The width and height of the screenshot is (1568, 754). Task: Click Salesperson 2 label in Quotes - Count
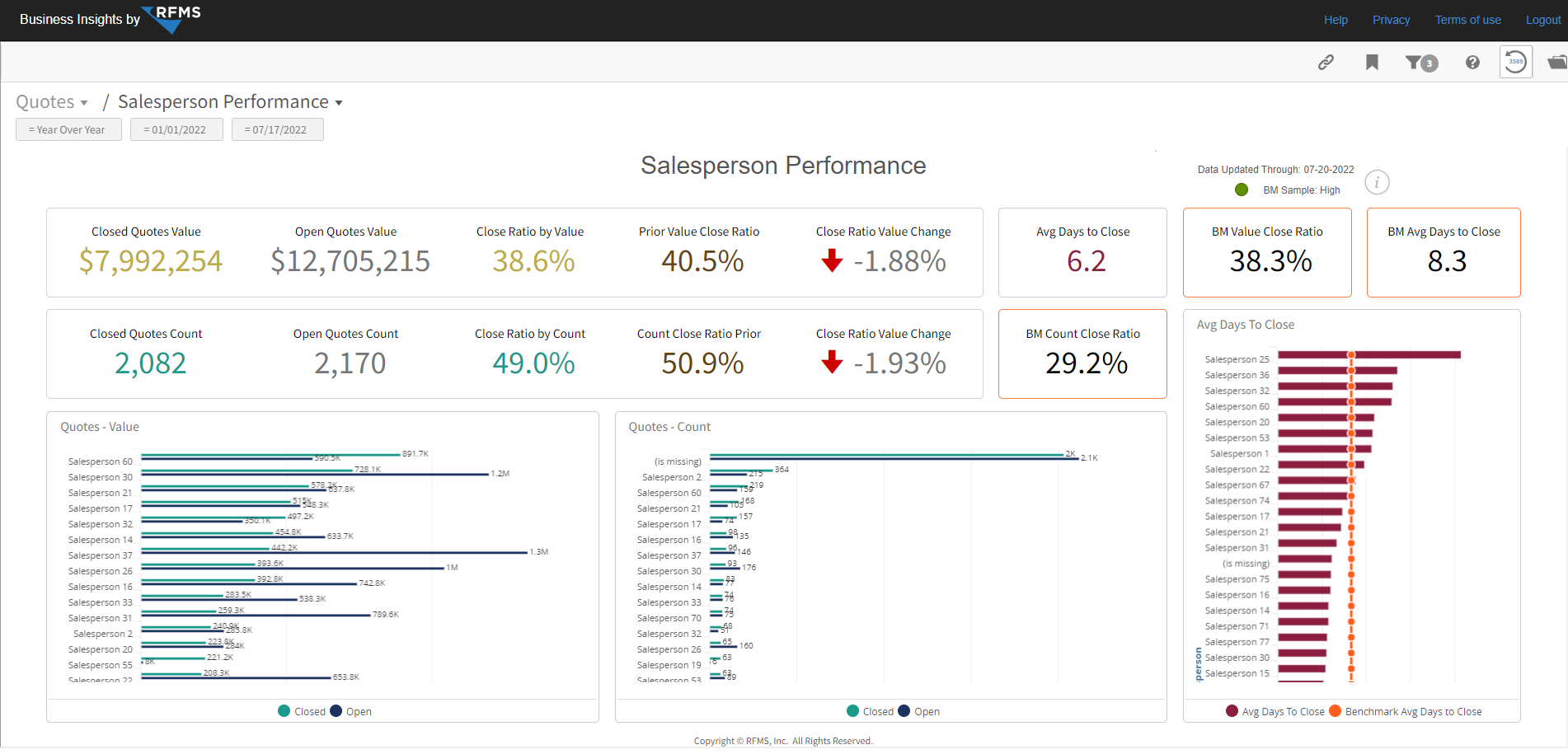point(672,477)
